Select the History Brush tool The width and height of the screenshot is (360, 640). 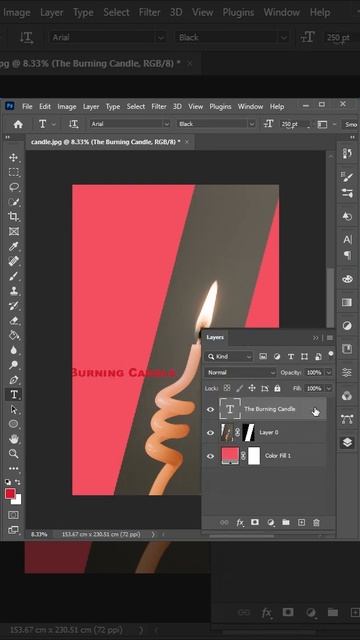point(13,305)
